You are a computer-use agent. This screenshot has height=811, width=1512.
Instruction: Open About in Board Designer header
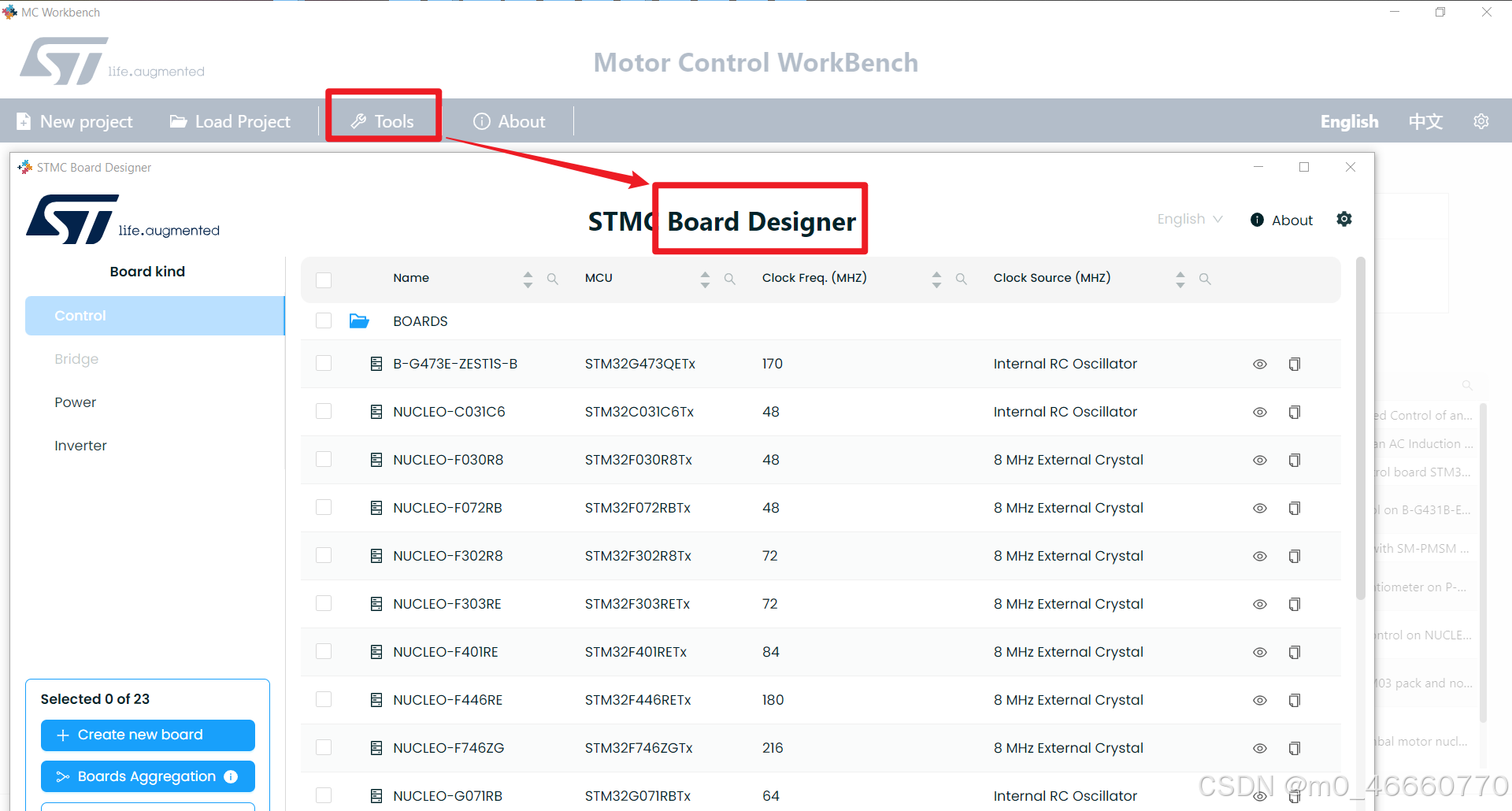click(1281, 220)
